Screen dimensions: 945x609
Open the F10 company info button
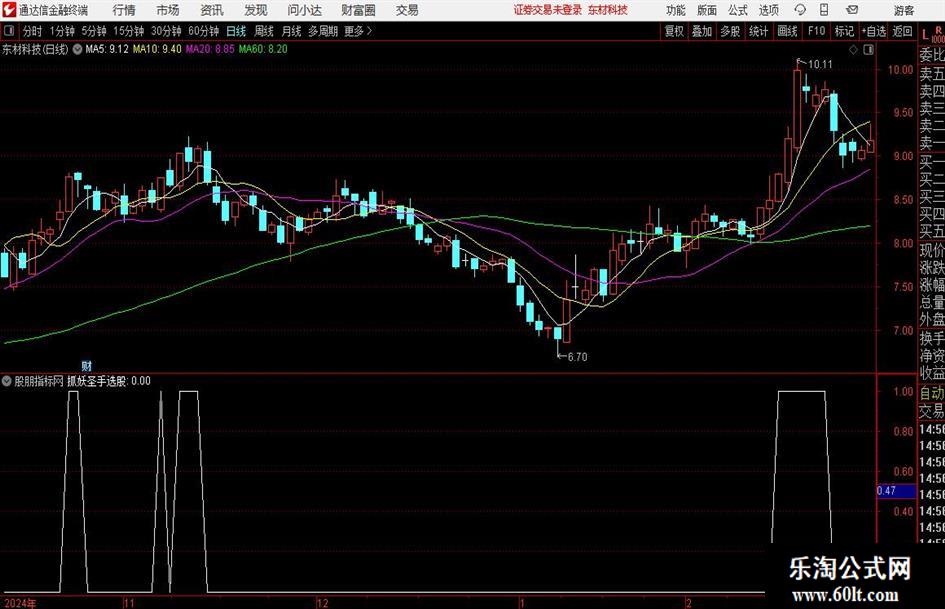pos(816,31)
